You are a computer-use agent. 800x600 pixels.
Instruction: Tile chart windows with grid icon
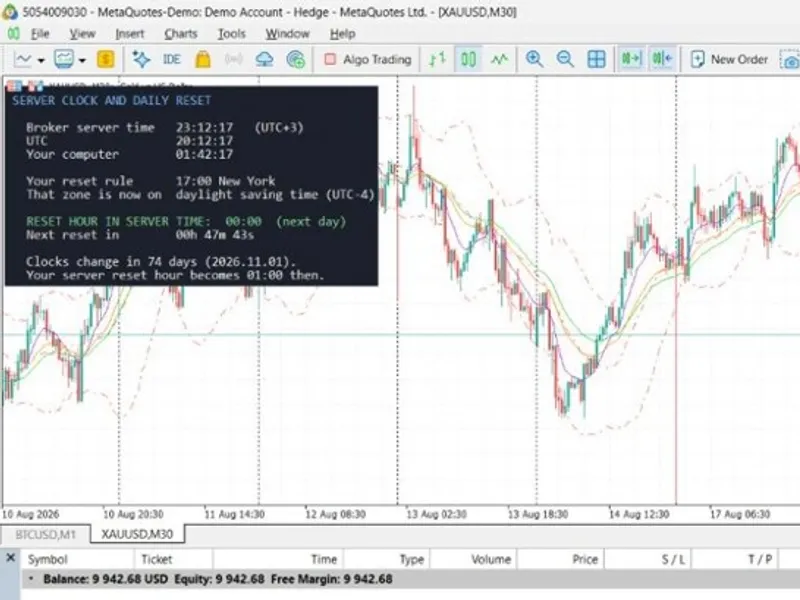[596, 59]
